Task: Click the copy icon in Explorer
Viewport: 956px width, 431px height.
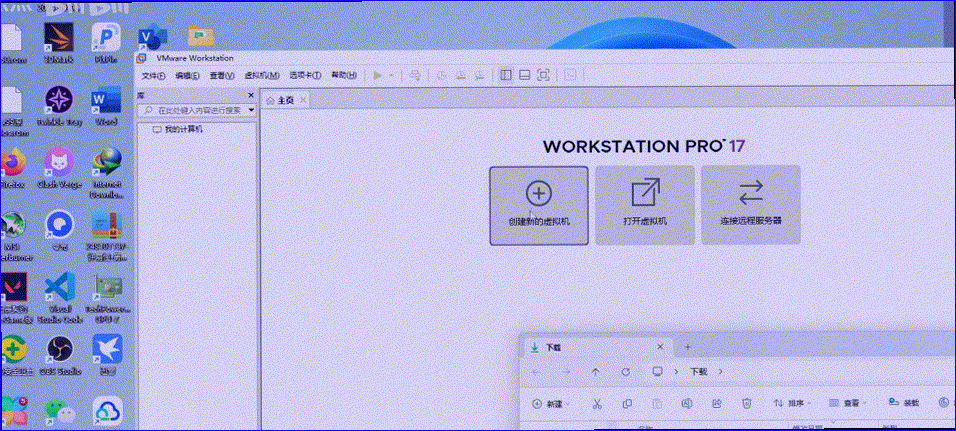Action: [x=627, y=404]
